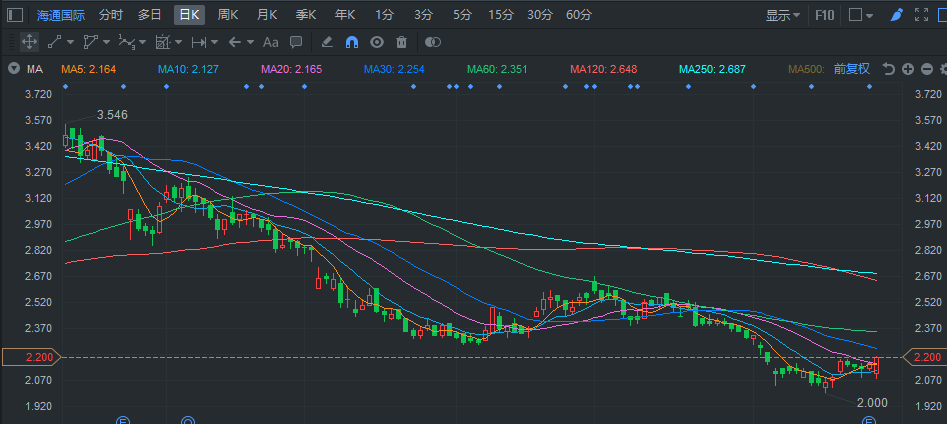Select the 30分 timeframe

(539, 15)
